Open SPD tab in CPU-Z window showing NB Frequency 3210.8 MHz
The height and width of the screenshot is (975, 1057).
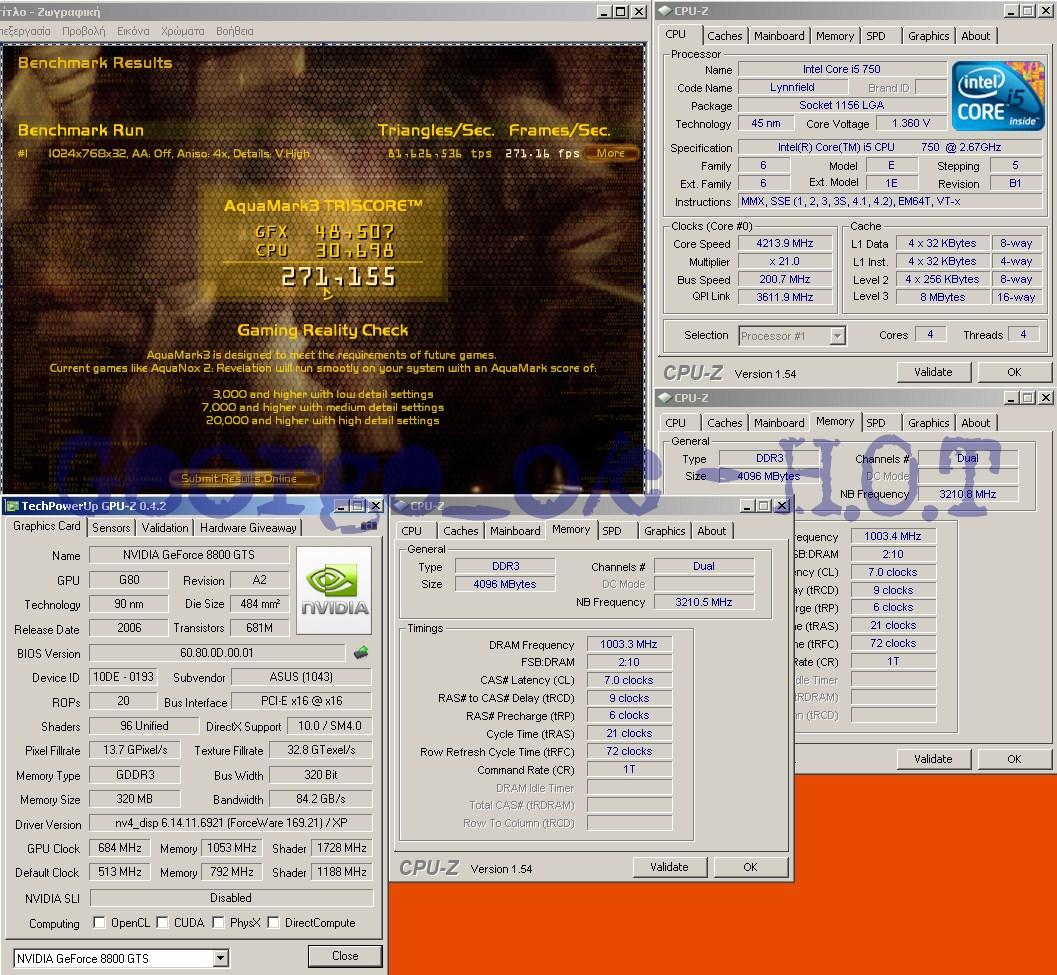tap(876, 423)
